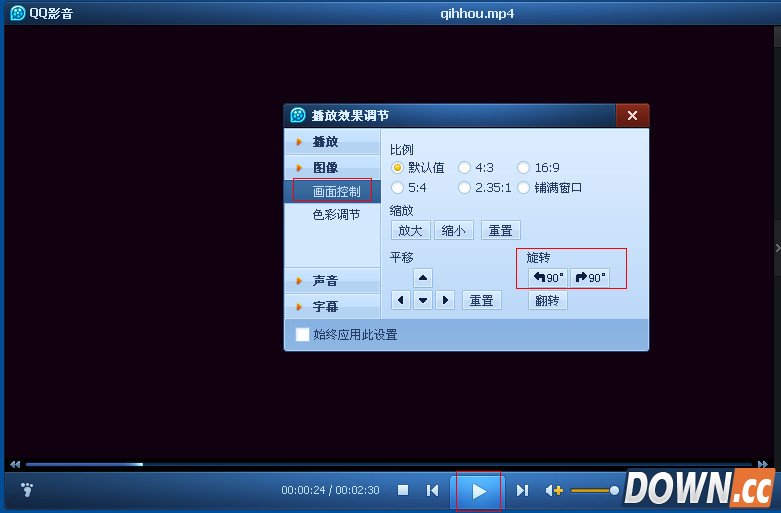Reset zoom with 重置 under 缩放
Screen dimensions: 781x513
(x=501, y=230)
